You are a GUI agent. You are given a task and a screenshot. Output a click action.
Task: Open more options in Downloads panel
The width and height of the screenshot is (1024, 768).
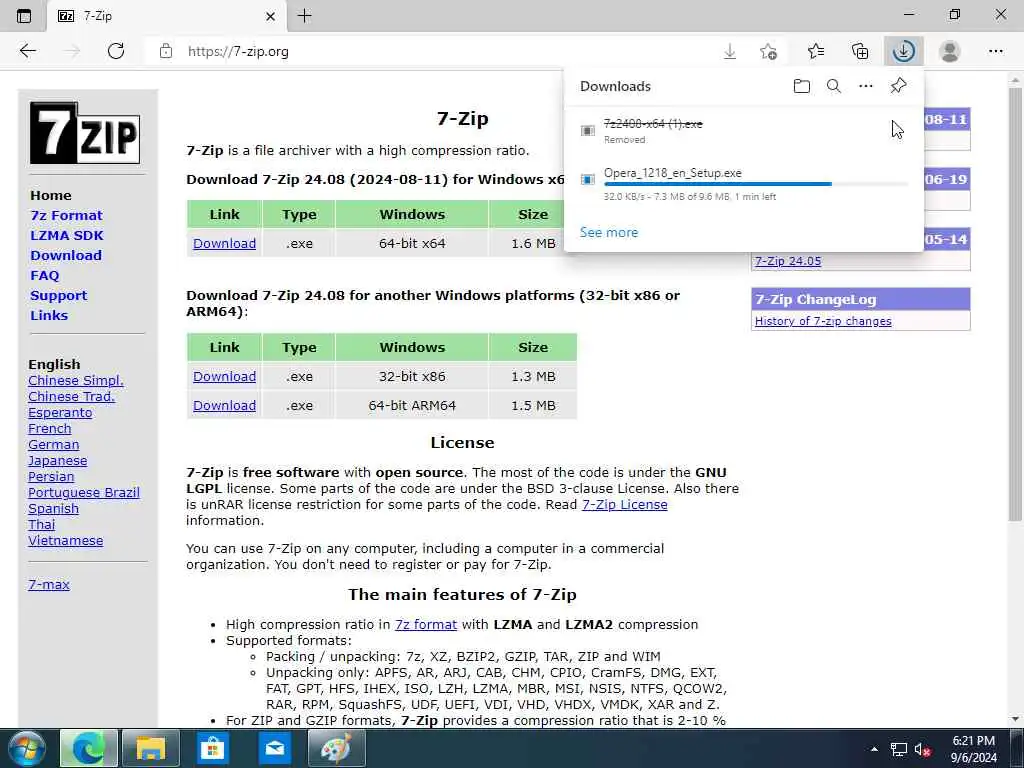click(866, 86)
